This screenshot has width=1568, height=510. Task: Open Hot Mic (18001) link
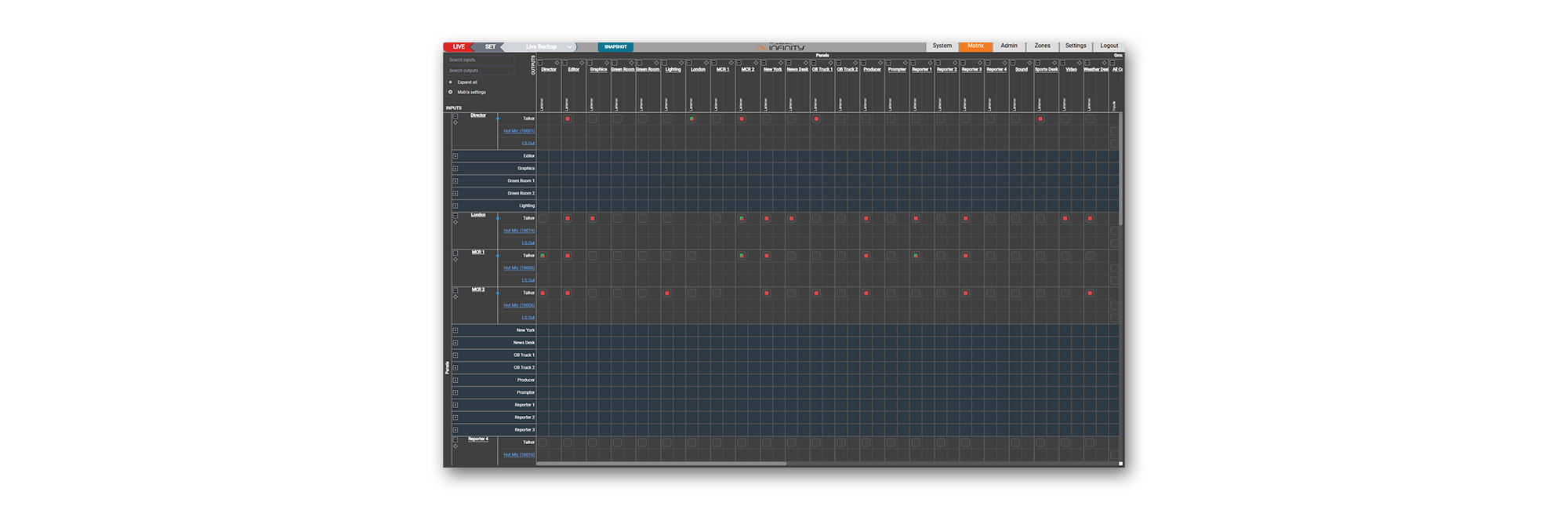(519, 131)
